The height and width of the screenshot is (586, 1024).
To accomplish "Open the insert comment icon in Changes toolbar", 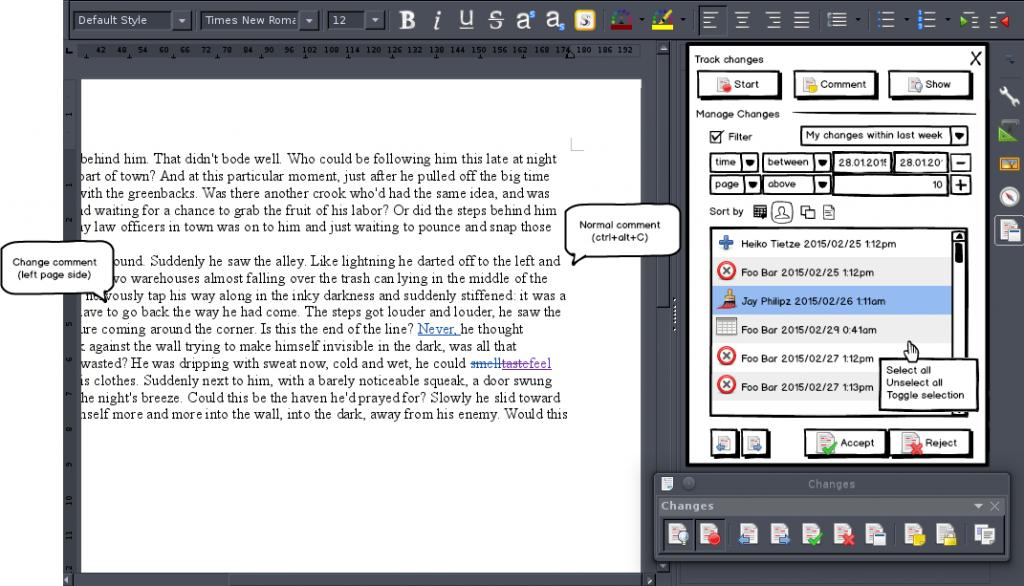I will point(914,534).
